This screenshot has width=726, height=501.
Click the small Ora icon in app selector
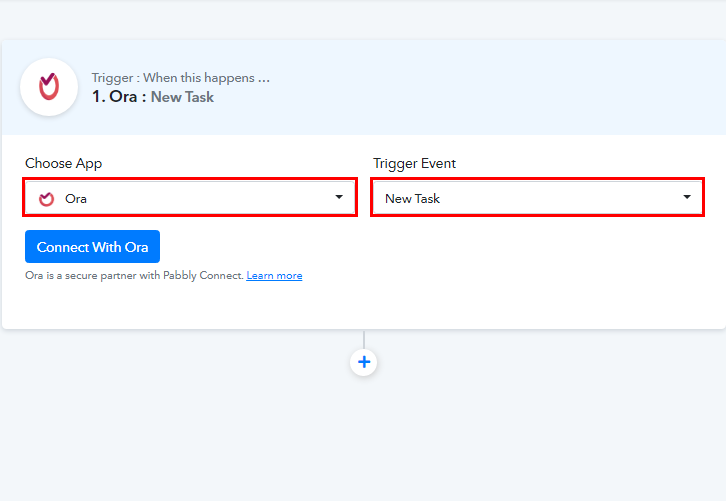(46, 199)
